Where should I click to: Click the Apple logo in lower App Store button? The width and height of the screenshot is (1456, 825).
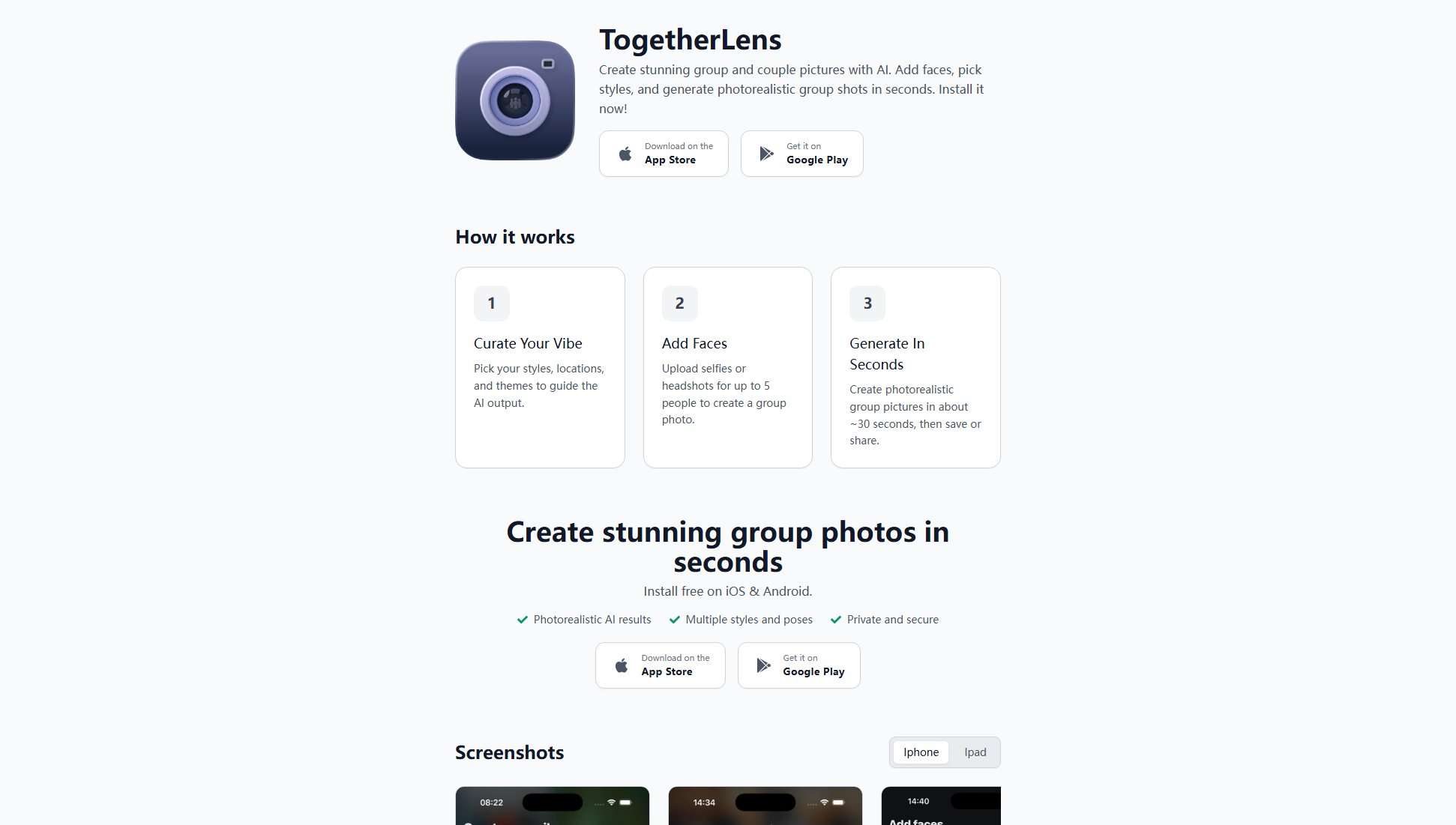(622, 665)
